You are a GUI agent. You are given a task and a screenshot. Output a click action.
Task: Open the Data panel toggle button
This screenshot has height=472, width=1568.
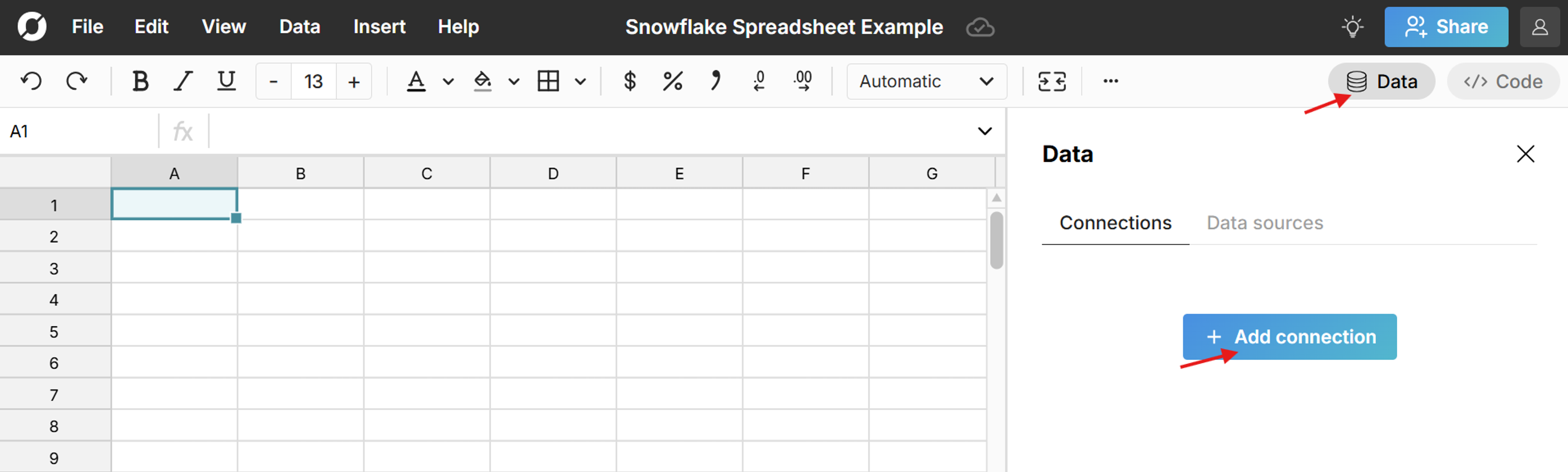tap(1382, 81)
